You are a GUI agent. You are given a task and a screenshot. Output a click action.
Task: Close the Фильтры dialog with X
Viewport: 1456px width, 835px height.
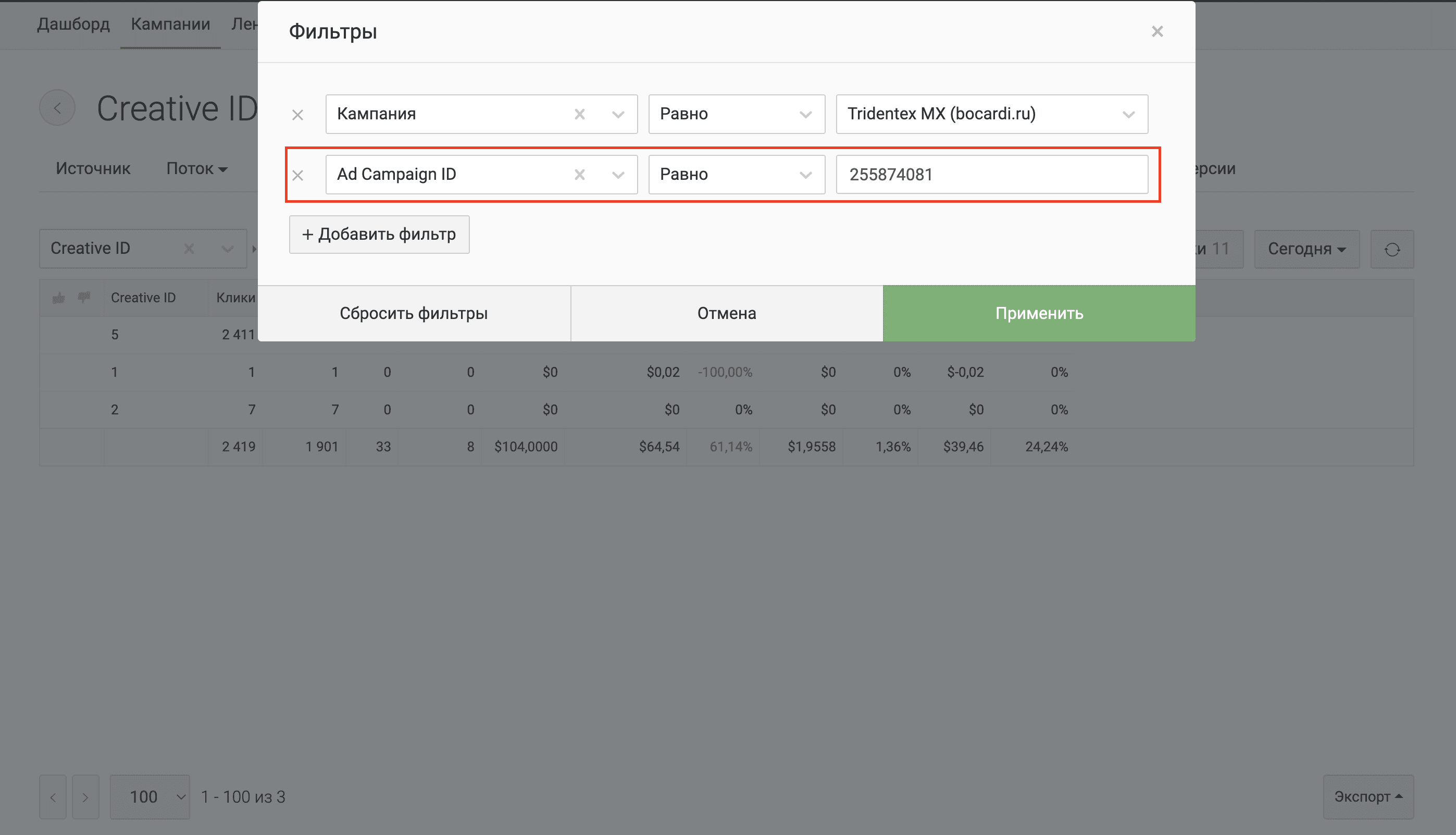pos(1157,32)
